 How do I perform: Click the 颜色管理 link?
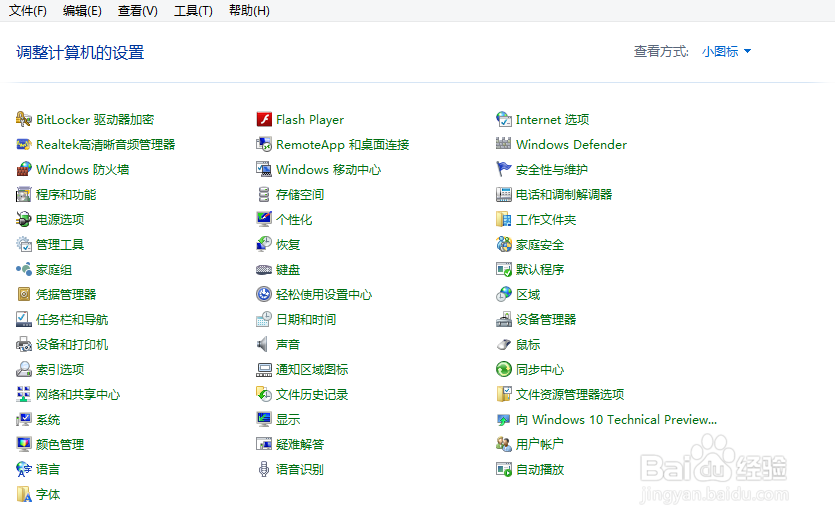60,445
